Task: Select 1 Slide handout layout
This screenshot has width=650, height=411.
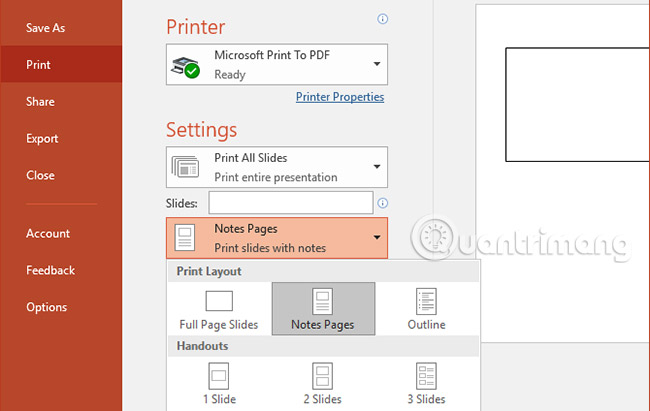Action: click(219, 384)
